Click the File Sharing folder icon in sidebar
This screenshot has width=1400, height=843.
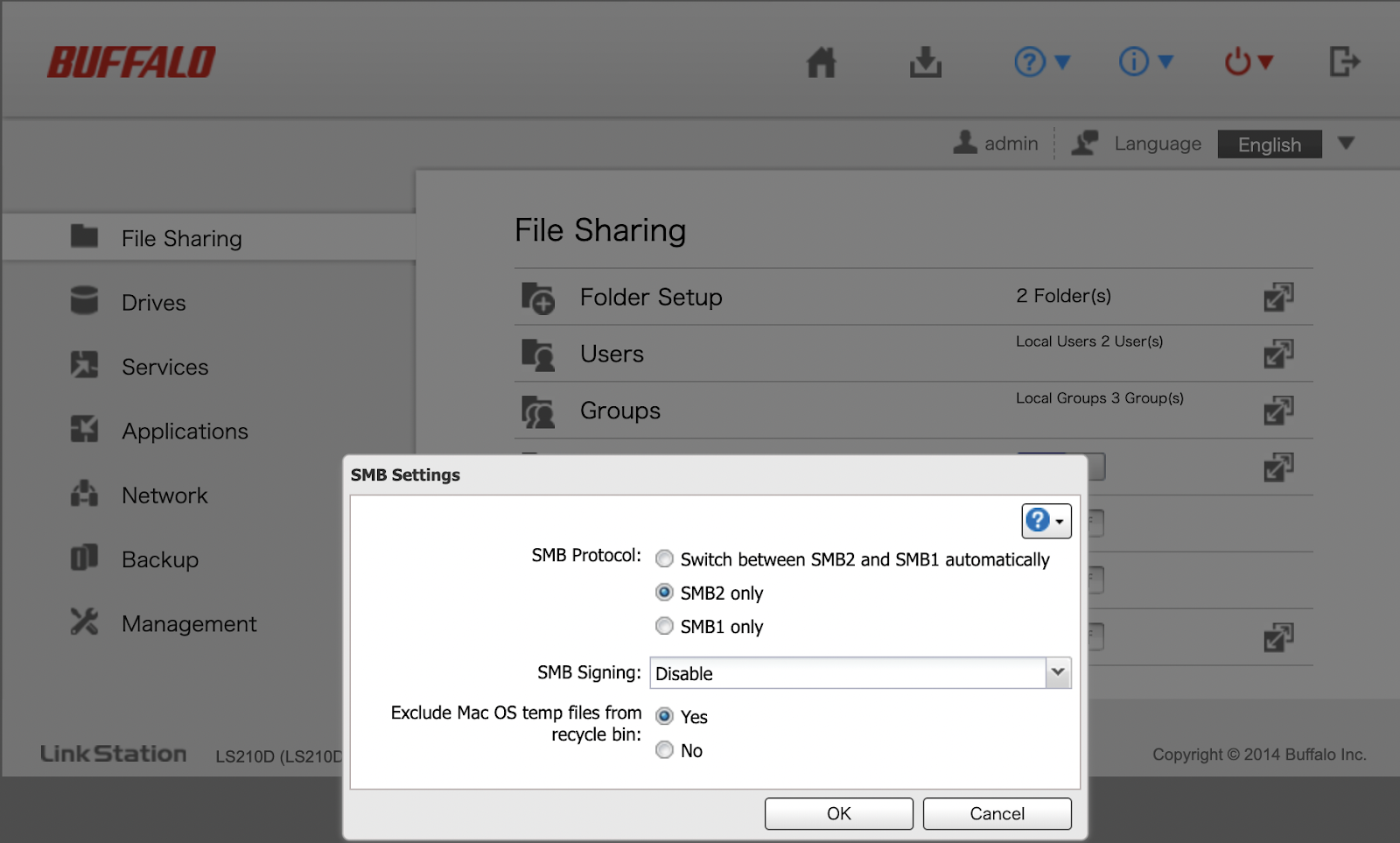[x=84, y=236]
